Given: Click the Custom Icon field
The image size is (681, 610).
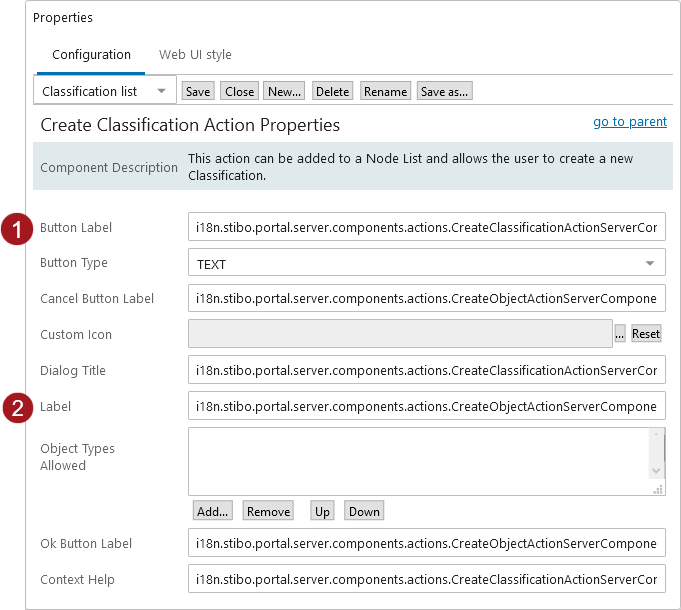Looking at the screenshot, I should [400, 333].
